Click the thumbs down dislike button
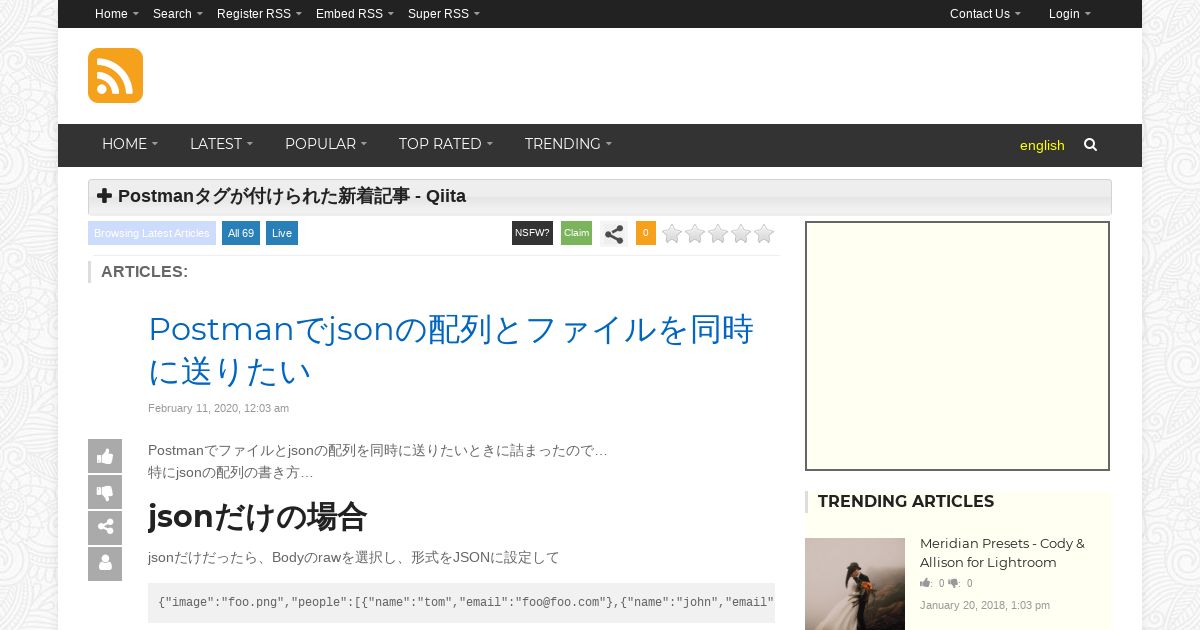 [x=105, y=492]
